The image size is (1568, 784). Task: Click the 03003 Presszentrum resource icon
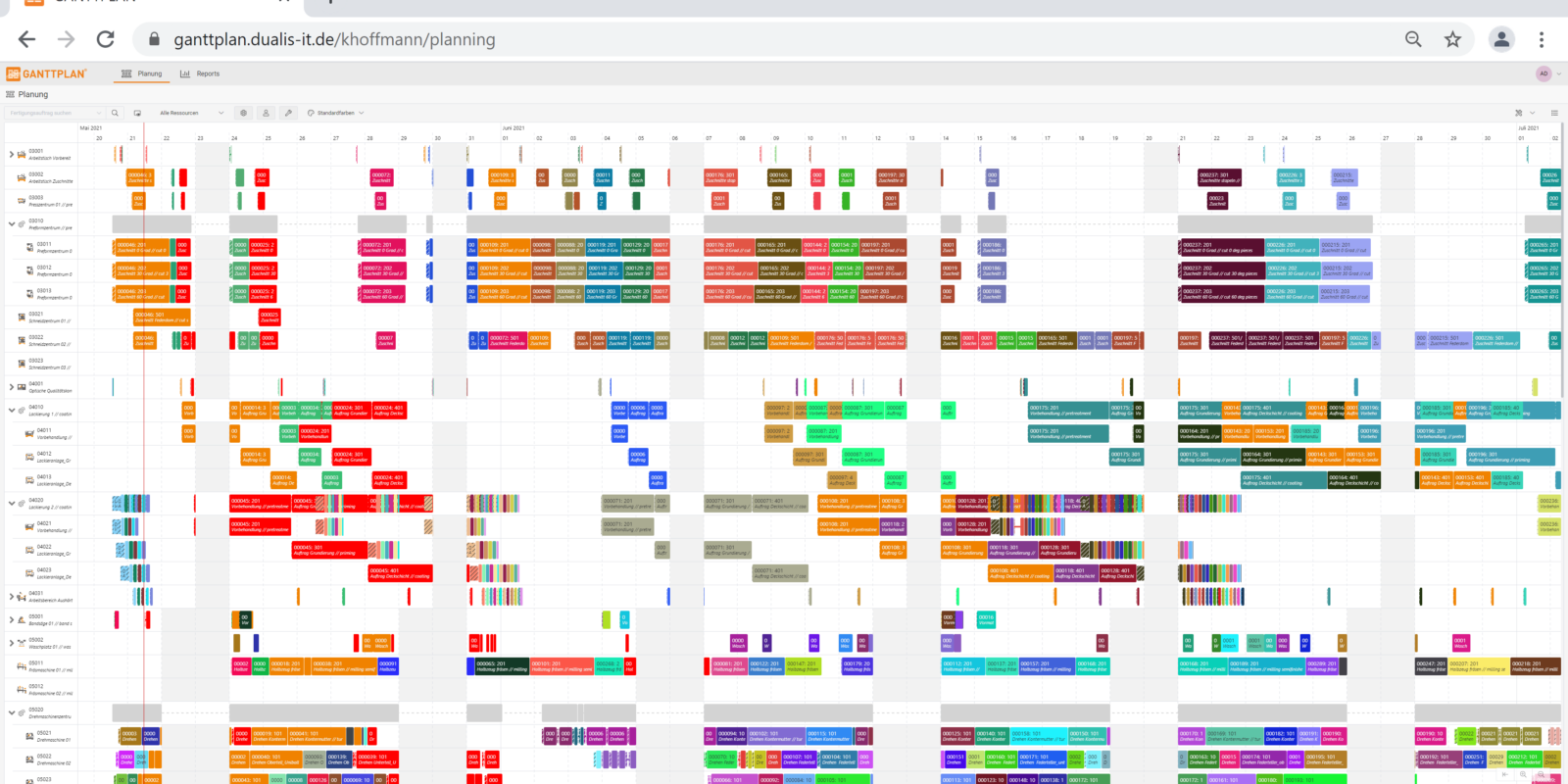[22, 201]
